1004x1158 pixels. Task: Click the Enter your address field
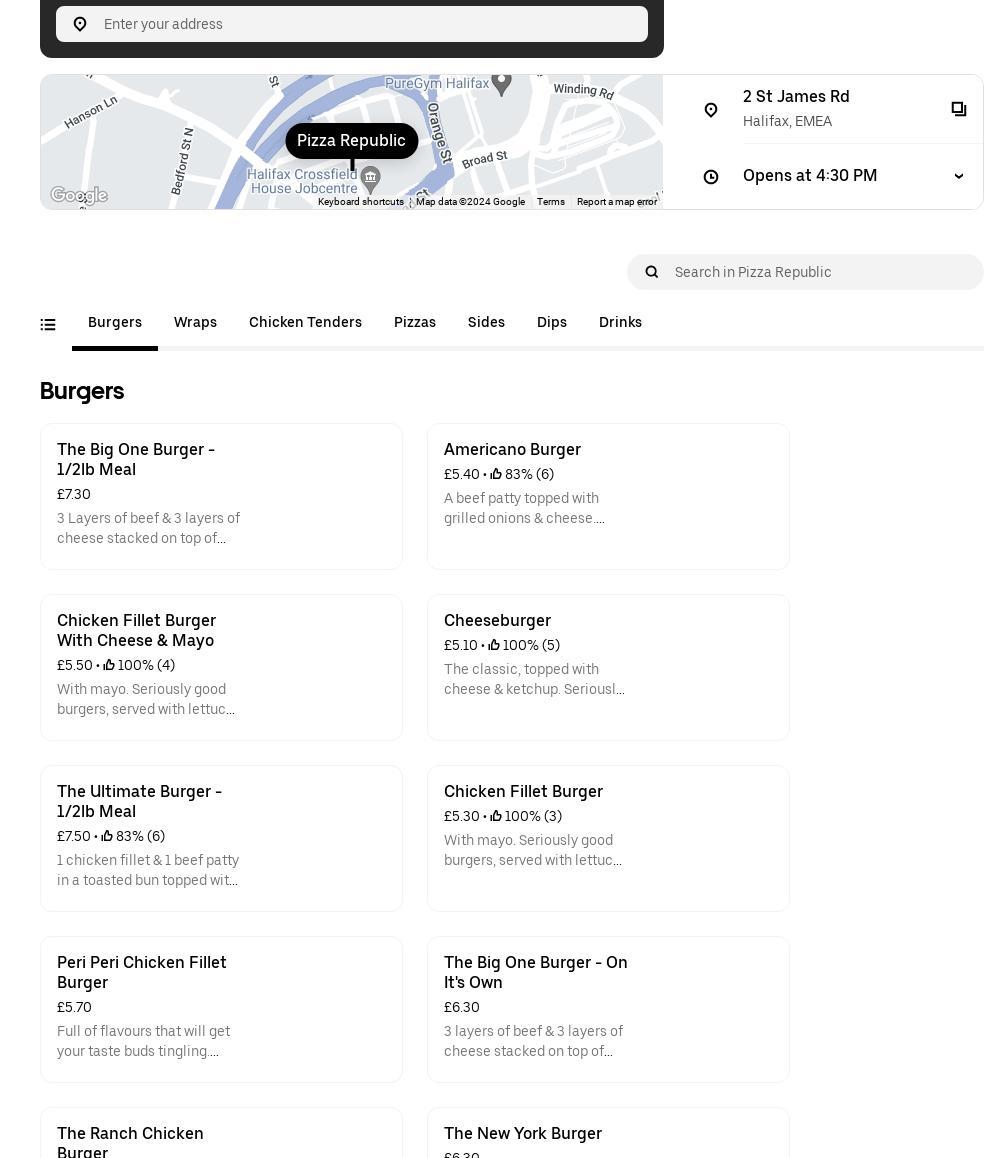(352, 24)
